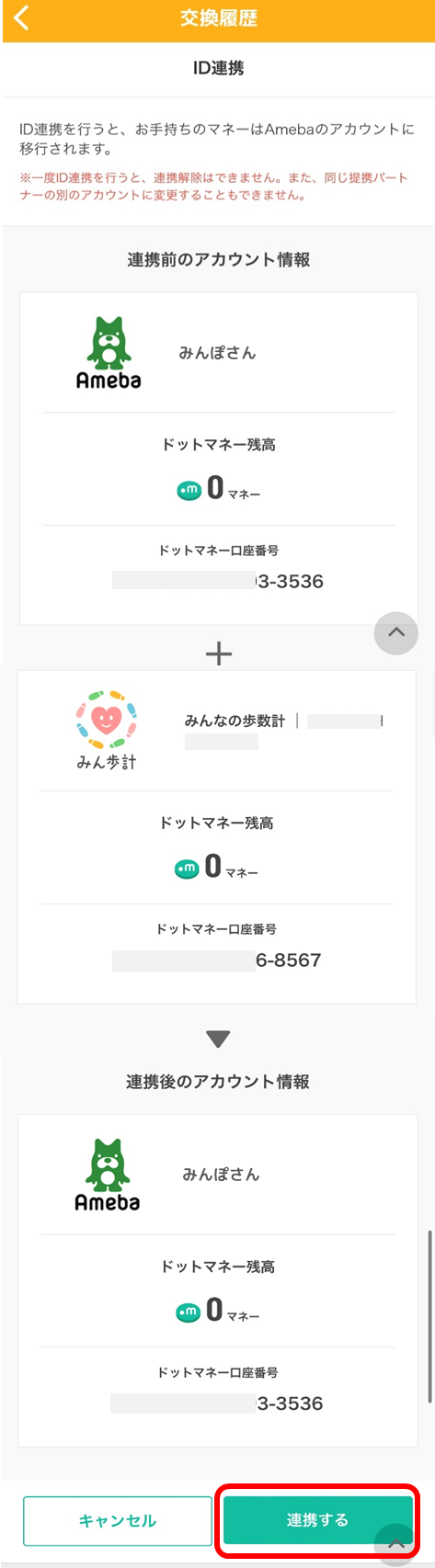Click the dot money coin icon in the post-link card

(x=188, y=1312)
